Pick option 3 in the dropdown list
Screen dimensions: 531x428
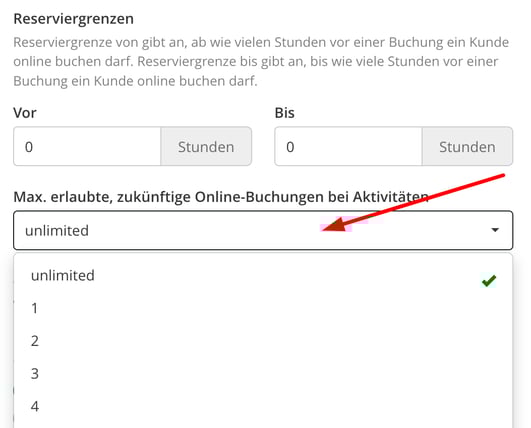click(x=263, y=374)
